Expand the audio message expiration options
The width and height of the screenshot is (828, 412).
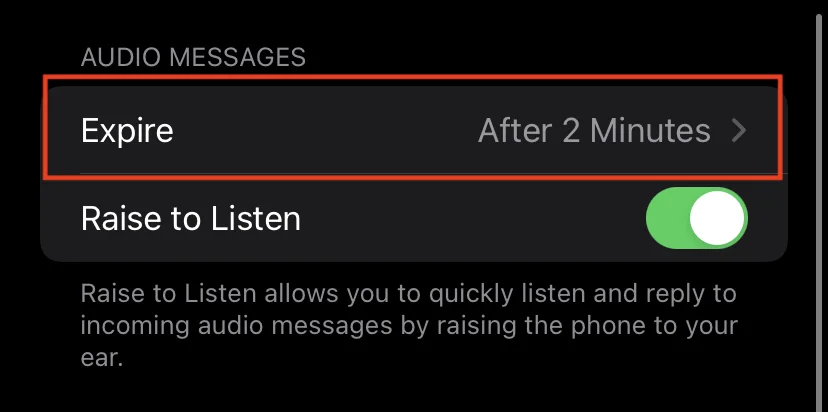(x=413, y=130)
